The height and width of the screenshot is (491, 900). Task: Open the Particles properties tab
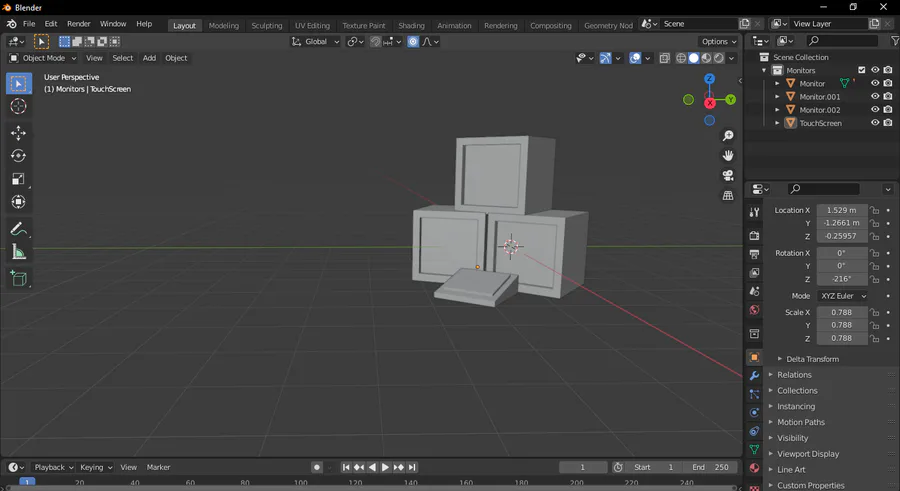click(x=754, y=394)
